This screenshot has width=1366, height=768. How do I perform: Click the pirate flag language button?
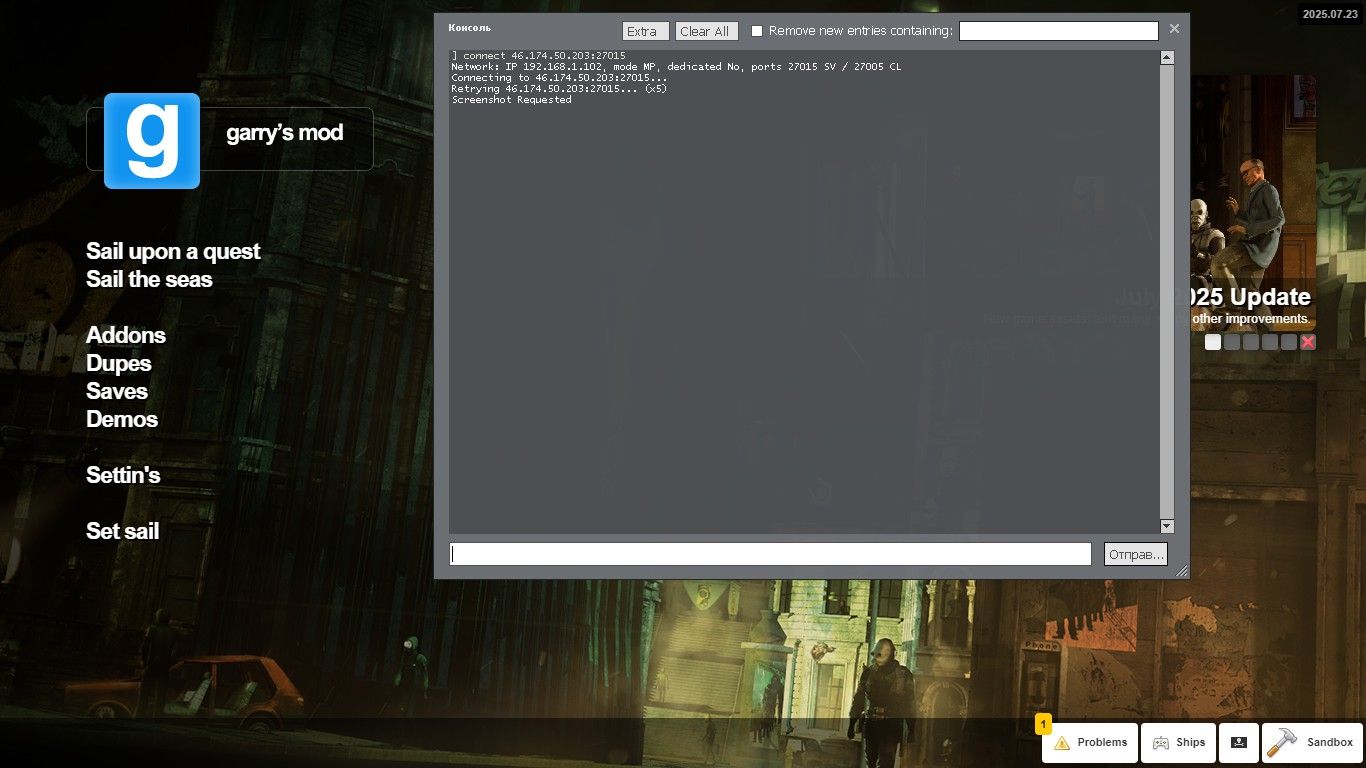[1239, 743]
